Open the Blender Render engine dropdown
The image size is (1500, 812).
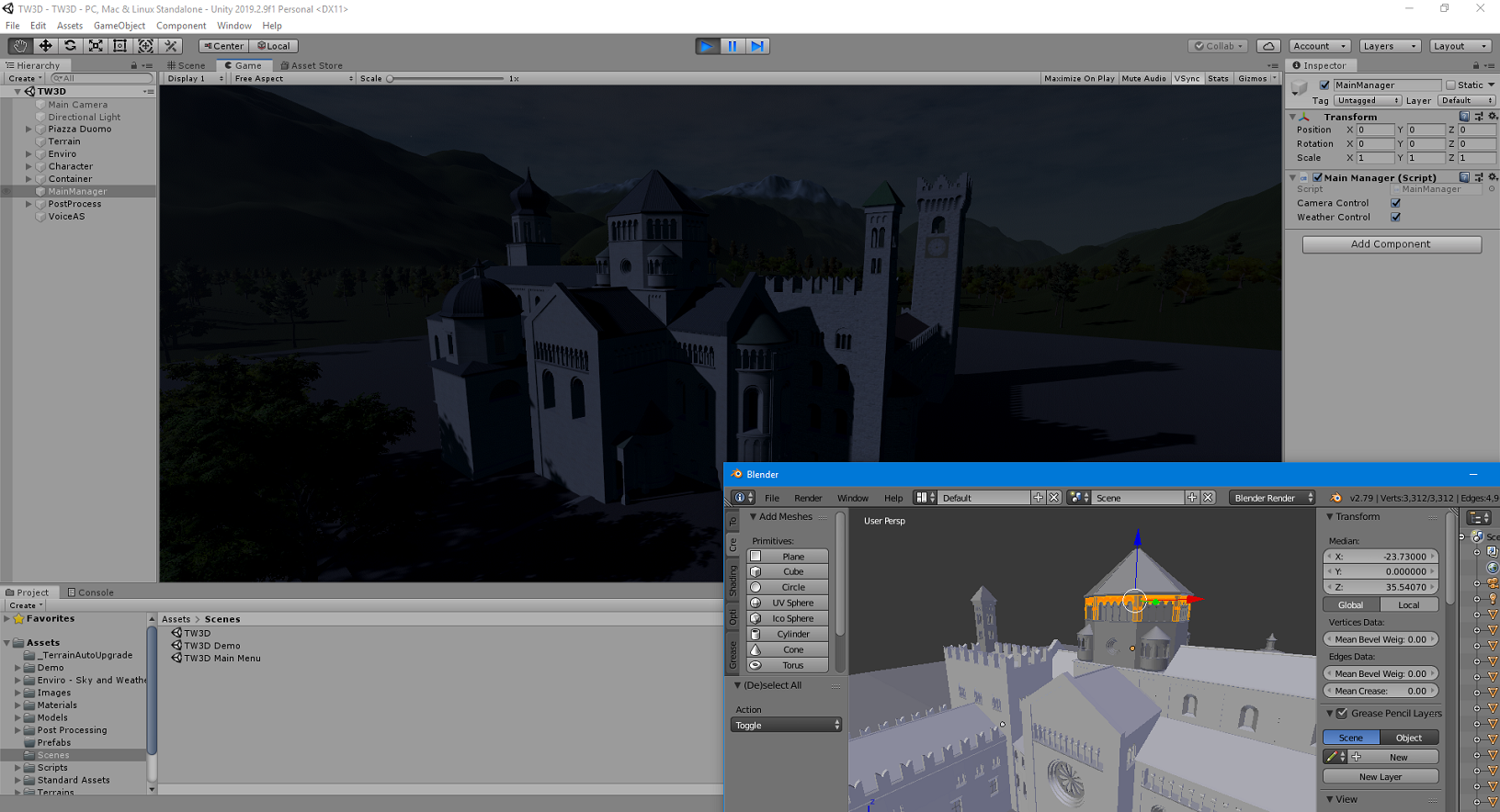pyautogui.click(x=1272, y=498)
